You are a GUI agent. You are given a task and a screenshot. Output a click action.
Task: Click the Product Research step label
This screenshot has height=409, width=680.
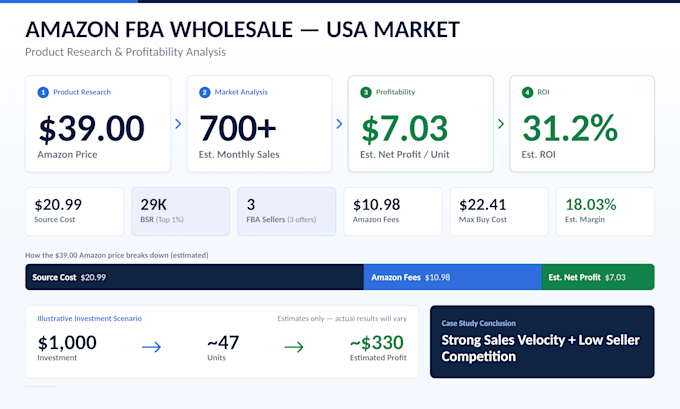coord(82,92)
